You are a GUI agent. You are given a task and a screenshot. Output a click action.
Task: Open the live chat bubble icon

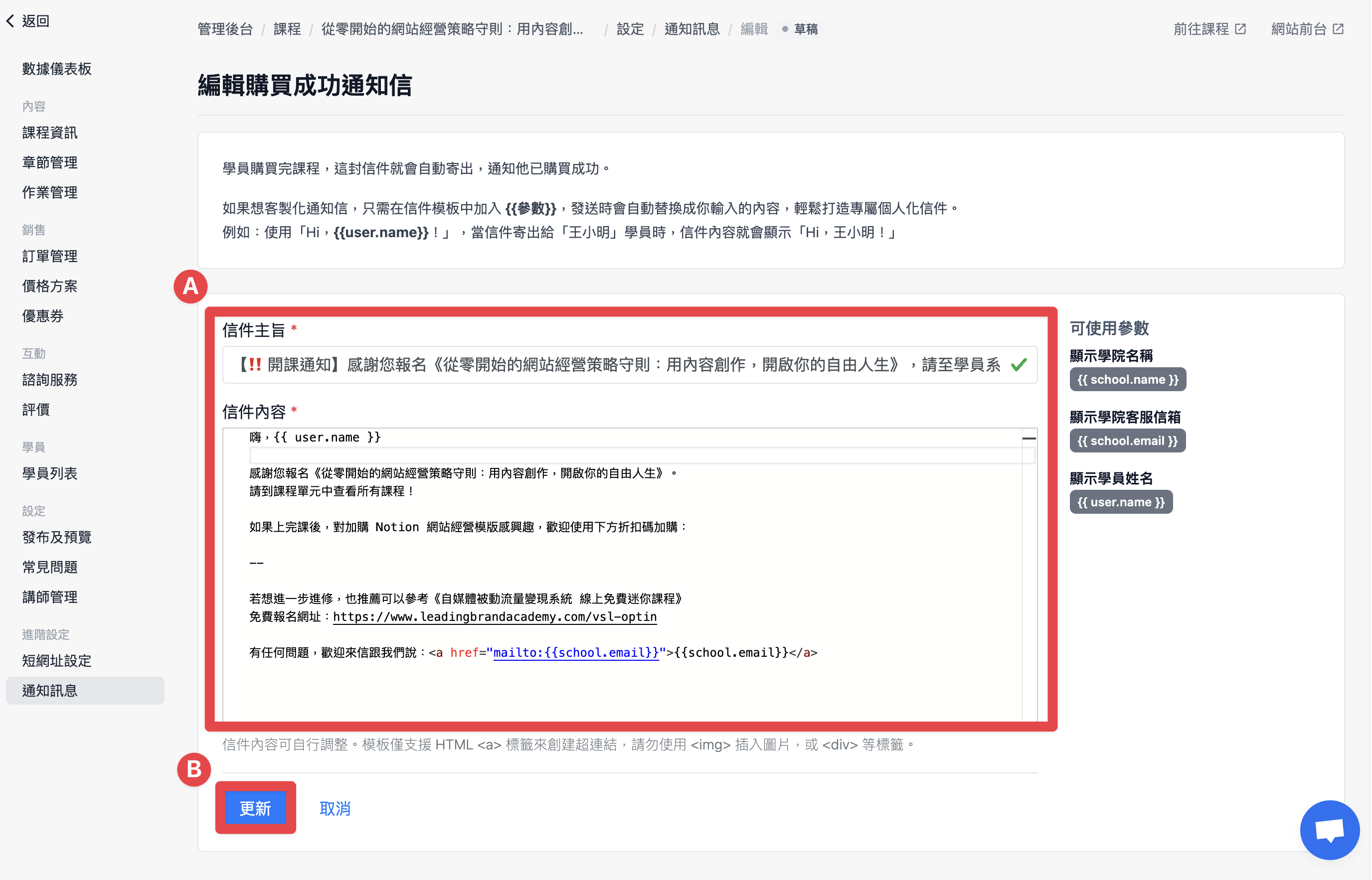[1329, 830]
